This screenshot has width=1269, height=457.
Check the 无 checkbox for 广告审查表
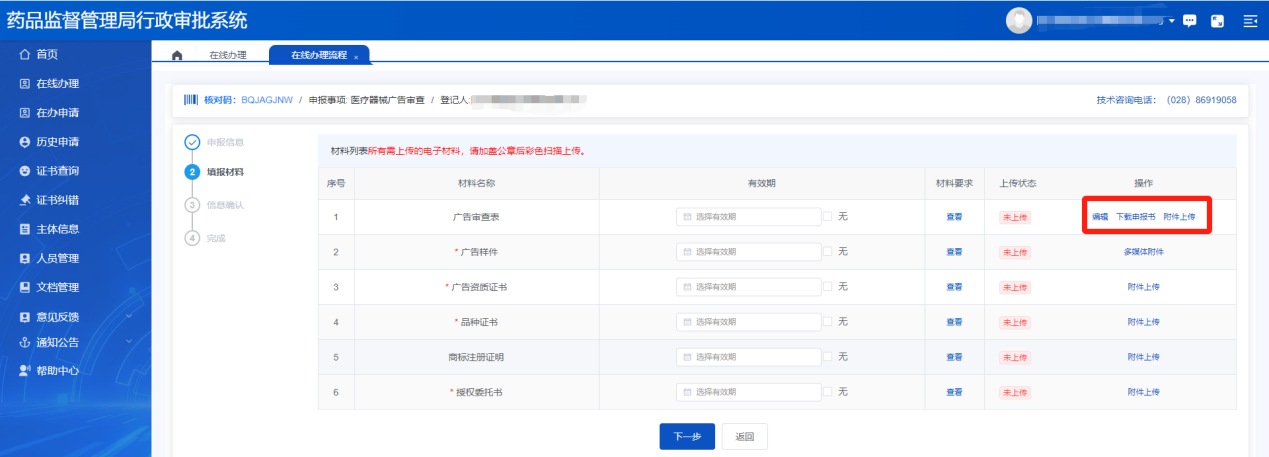tap(827, 216)
